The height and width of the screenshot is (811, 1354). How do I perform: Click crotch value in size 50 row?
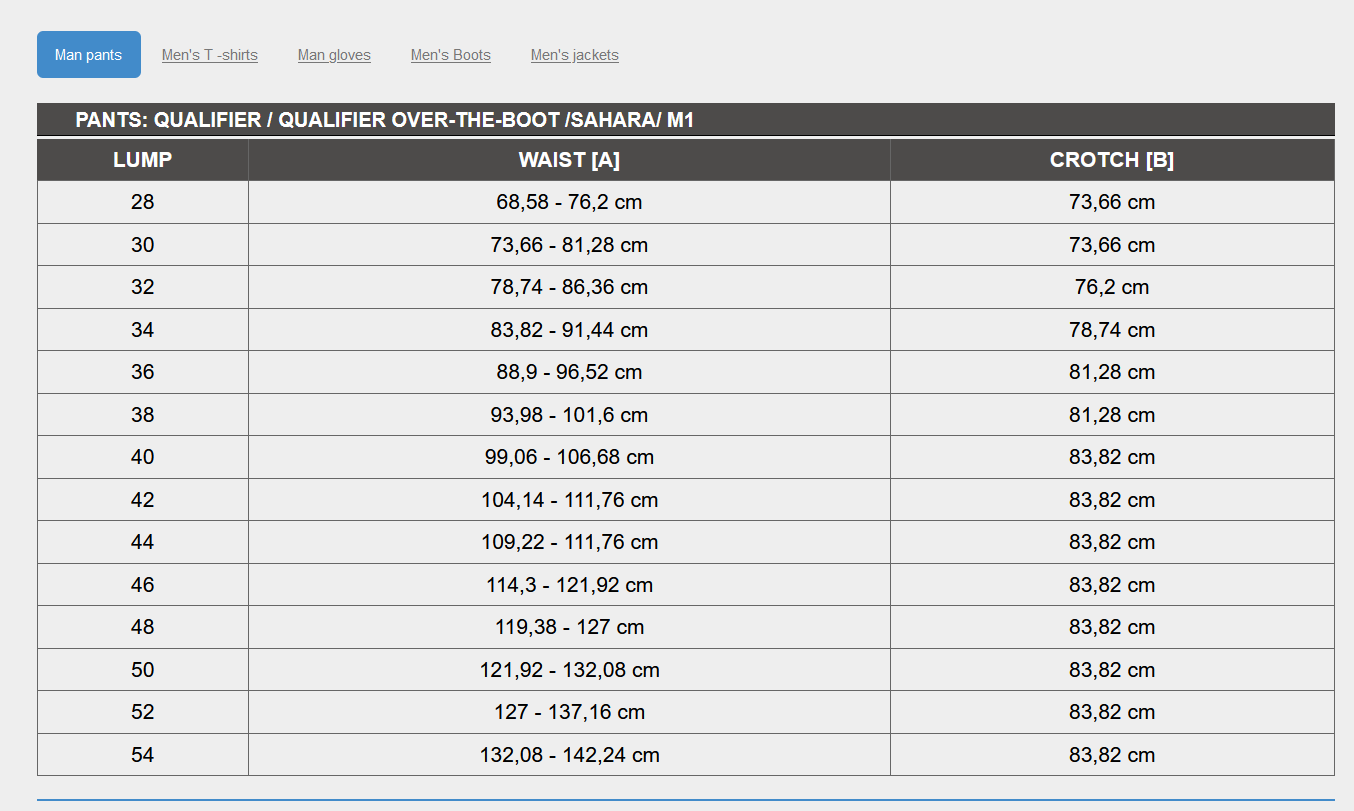coord(1112,670)
